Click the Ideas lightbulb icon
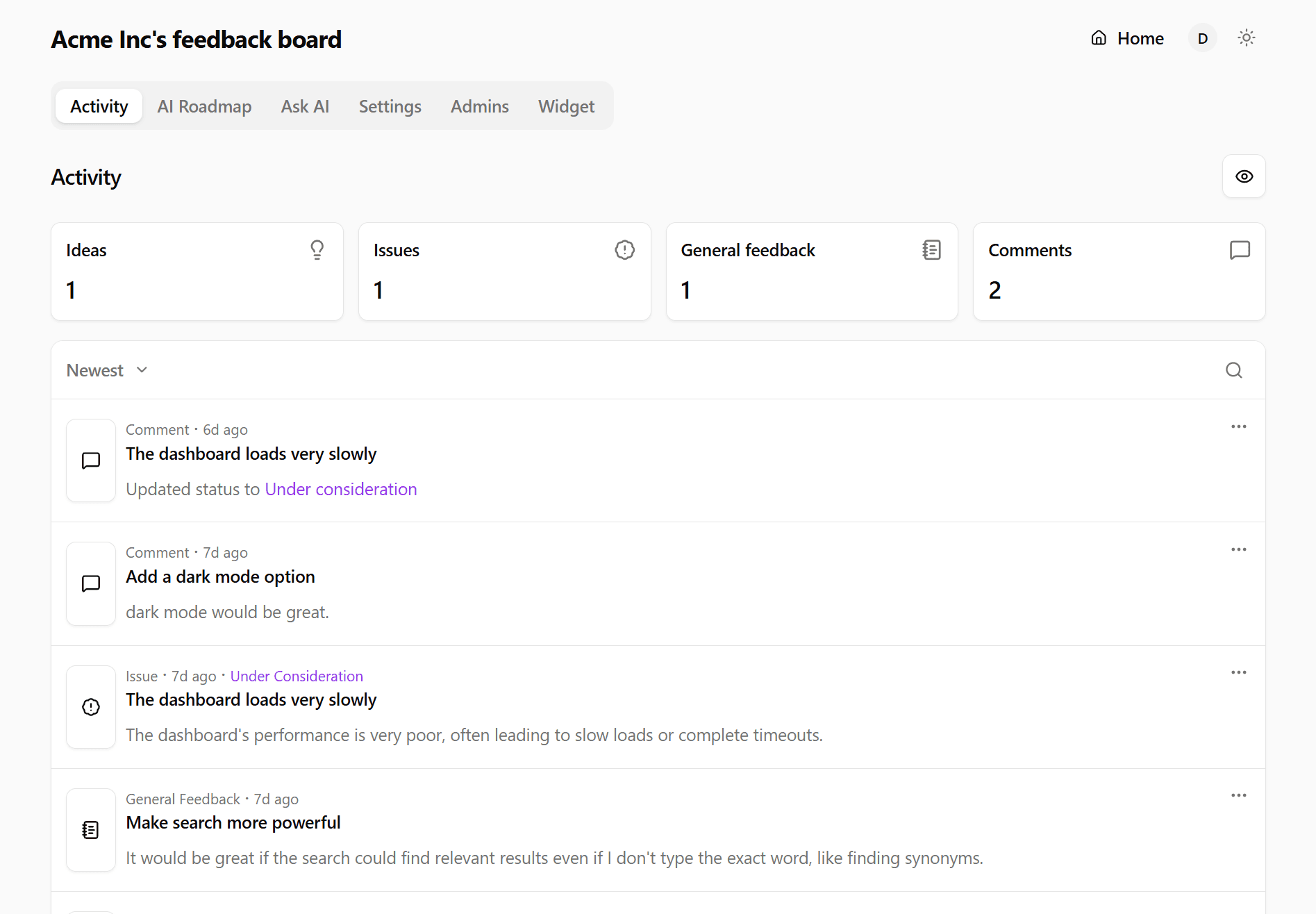 [317, 249]
